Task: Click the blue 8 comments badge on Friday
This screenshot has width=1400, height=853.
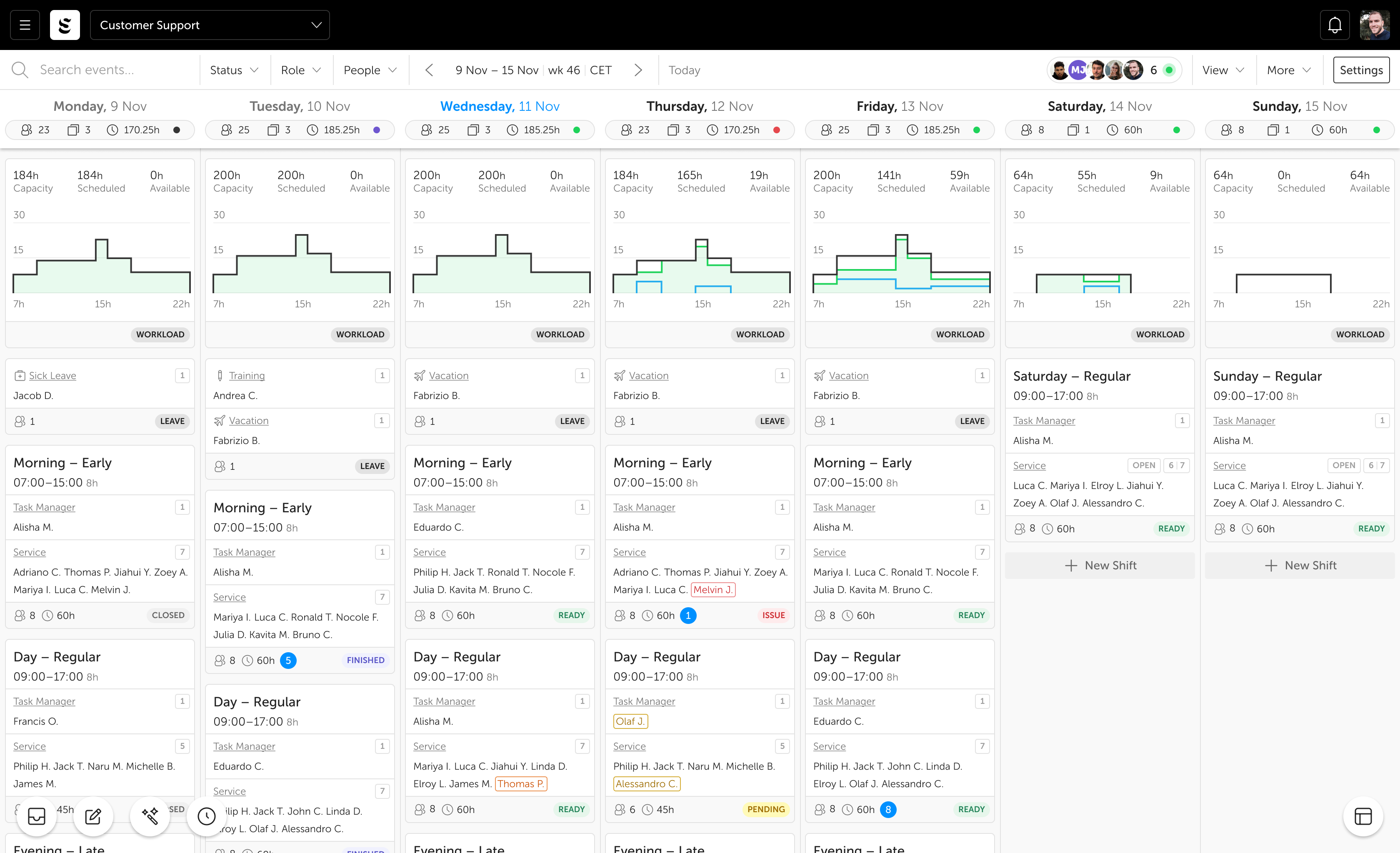Action: coord(888,810)
